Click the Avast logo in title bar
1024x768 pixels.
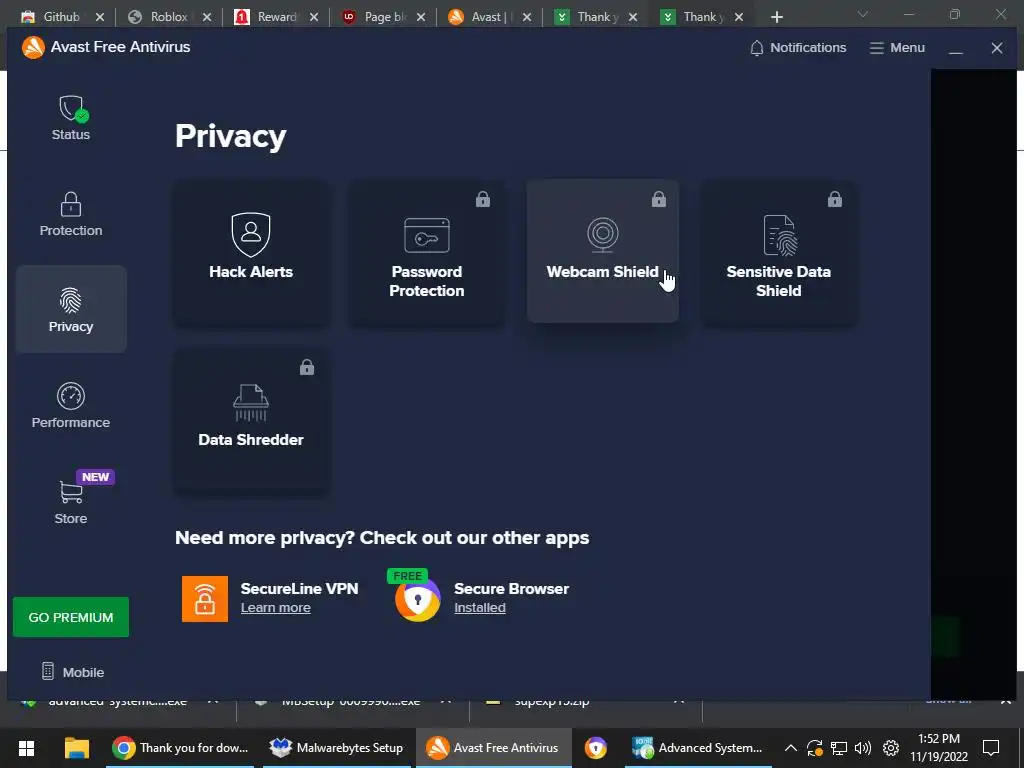[x=33, y=47]
